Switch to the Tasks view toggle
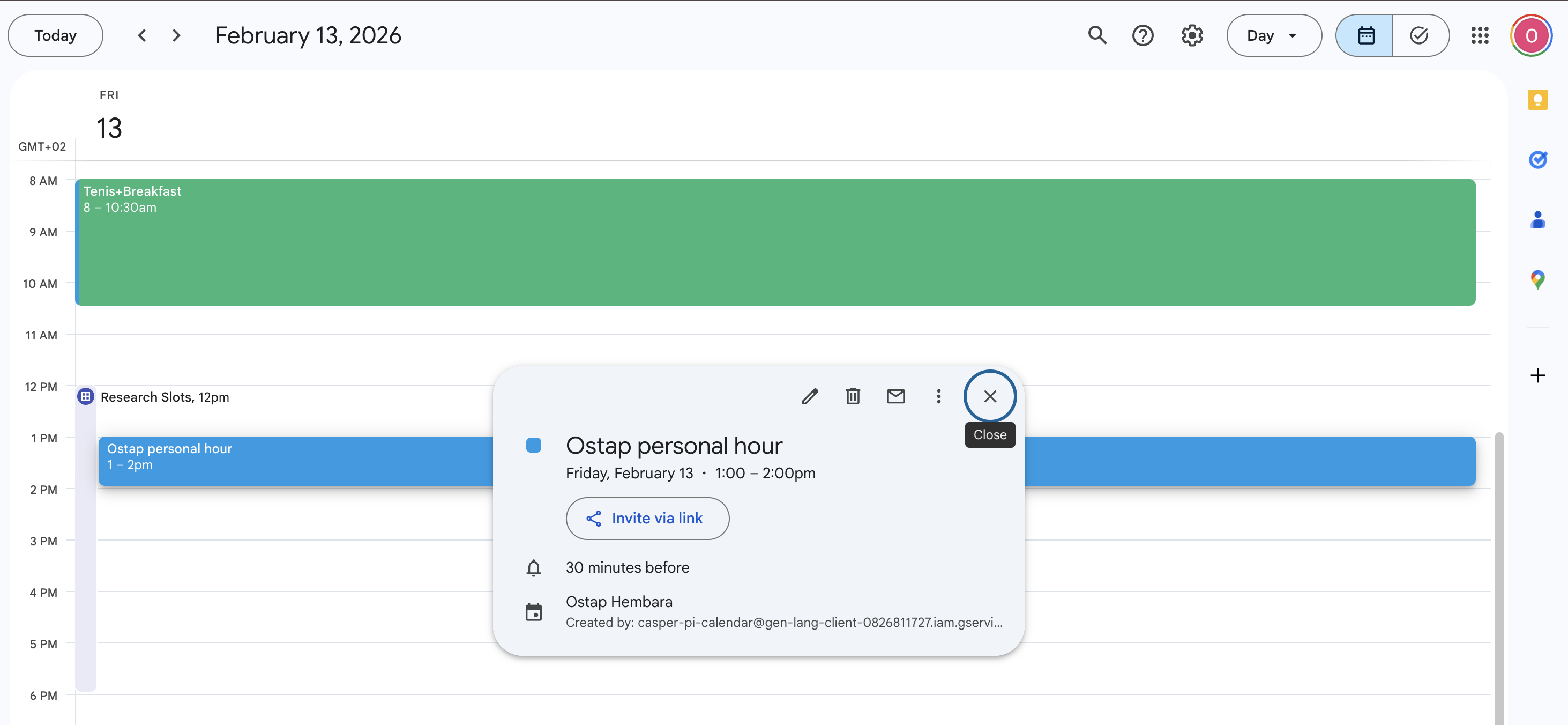This screenshot has height=725, width=1568. tap(1419, 35)
